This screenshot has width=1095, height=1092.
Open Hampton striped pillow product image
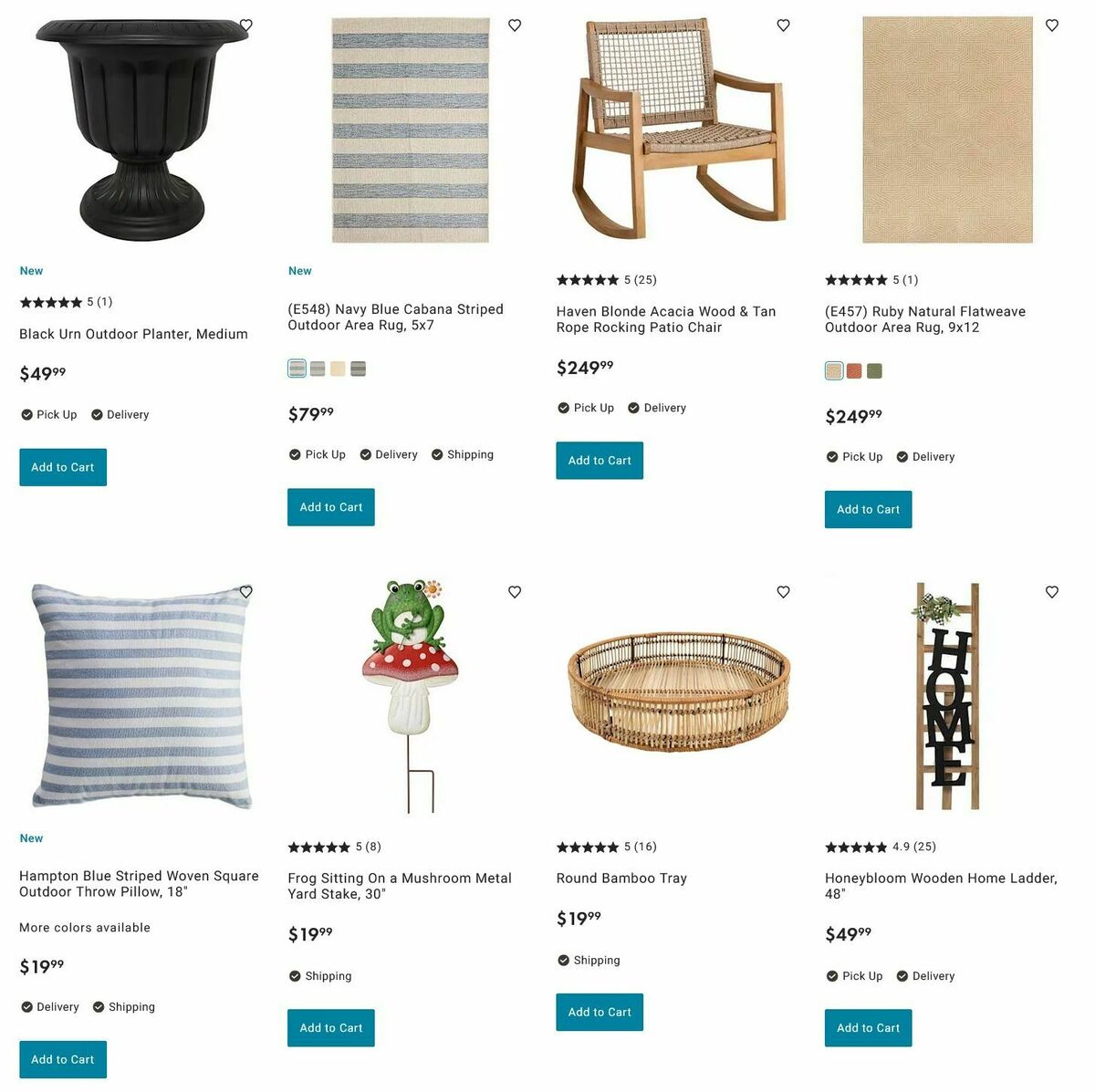139,696
